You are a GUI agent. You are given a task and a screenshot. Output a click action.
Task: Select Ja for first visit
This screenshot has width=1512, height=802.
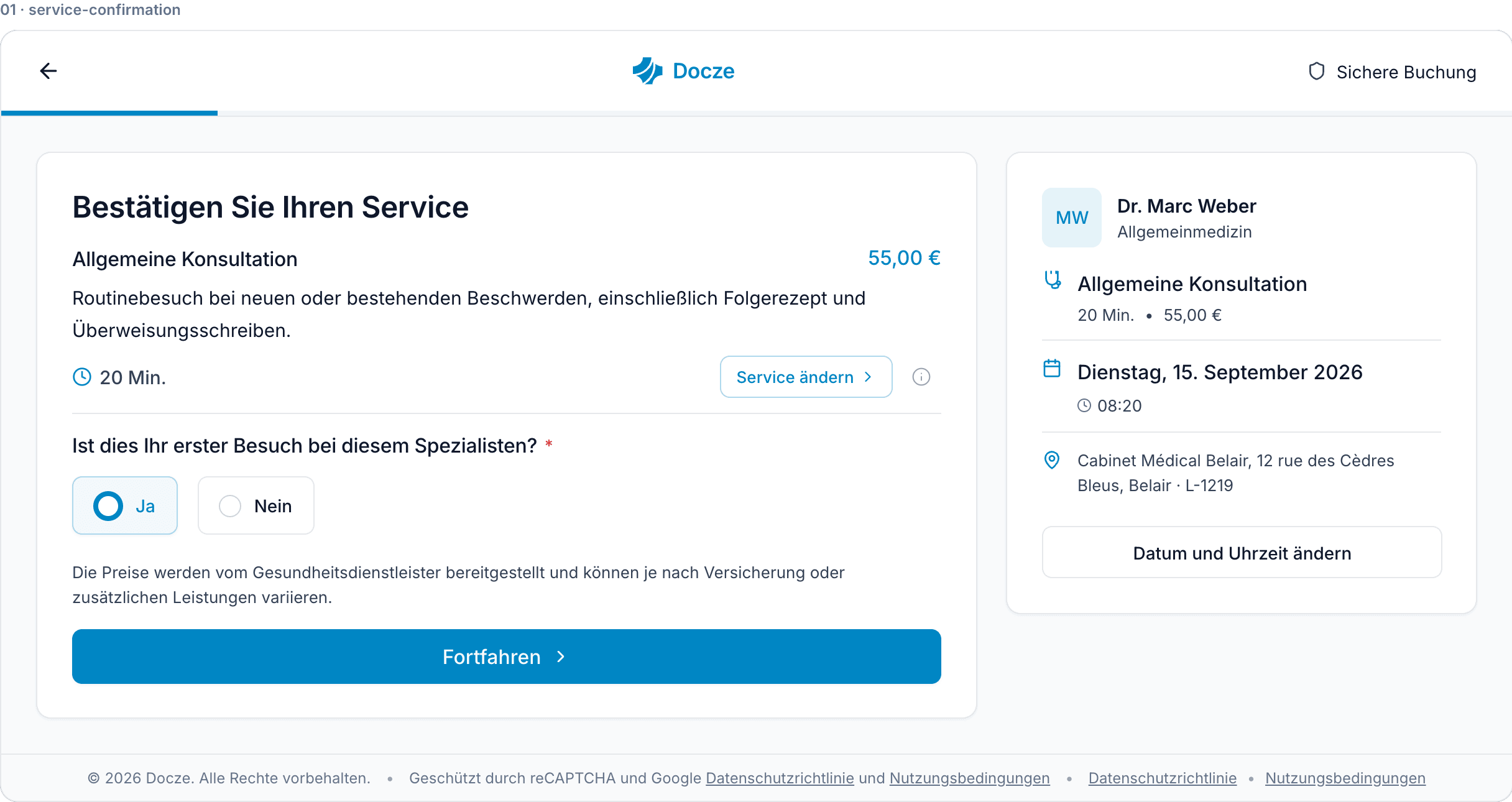point(125,505)
